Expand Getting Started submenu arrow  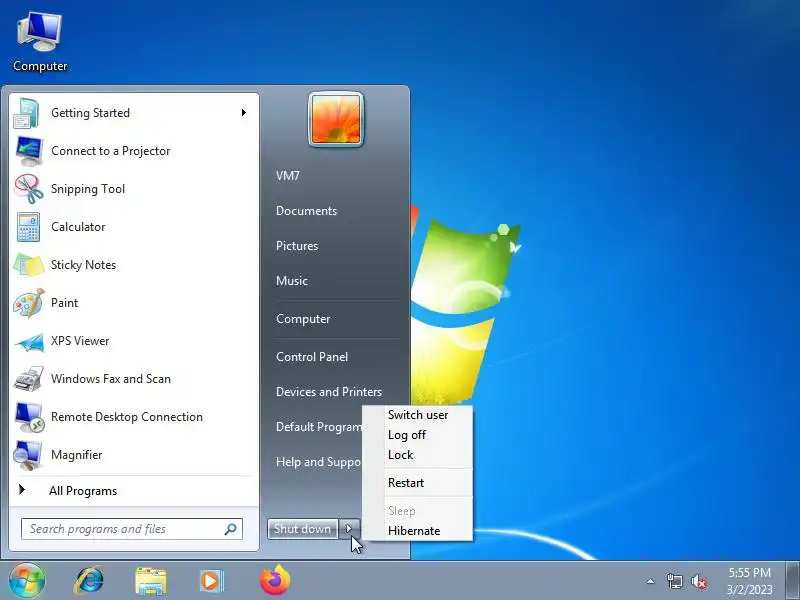[x=244, y=113]
